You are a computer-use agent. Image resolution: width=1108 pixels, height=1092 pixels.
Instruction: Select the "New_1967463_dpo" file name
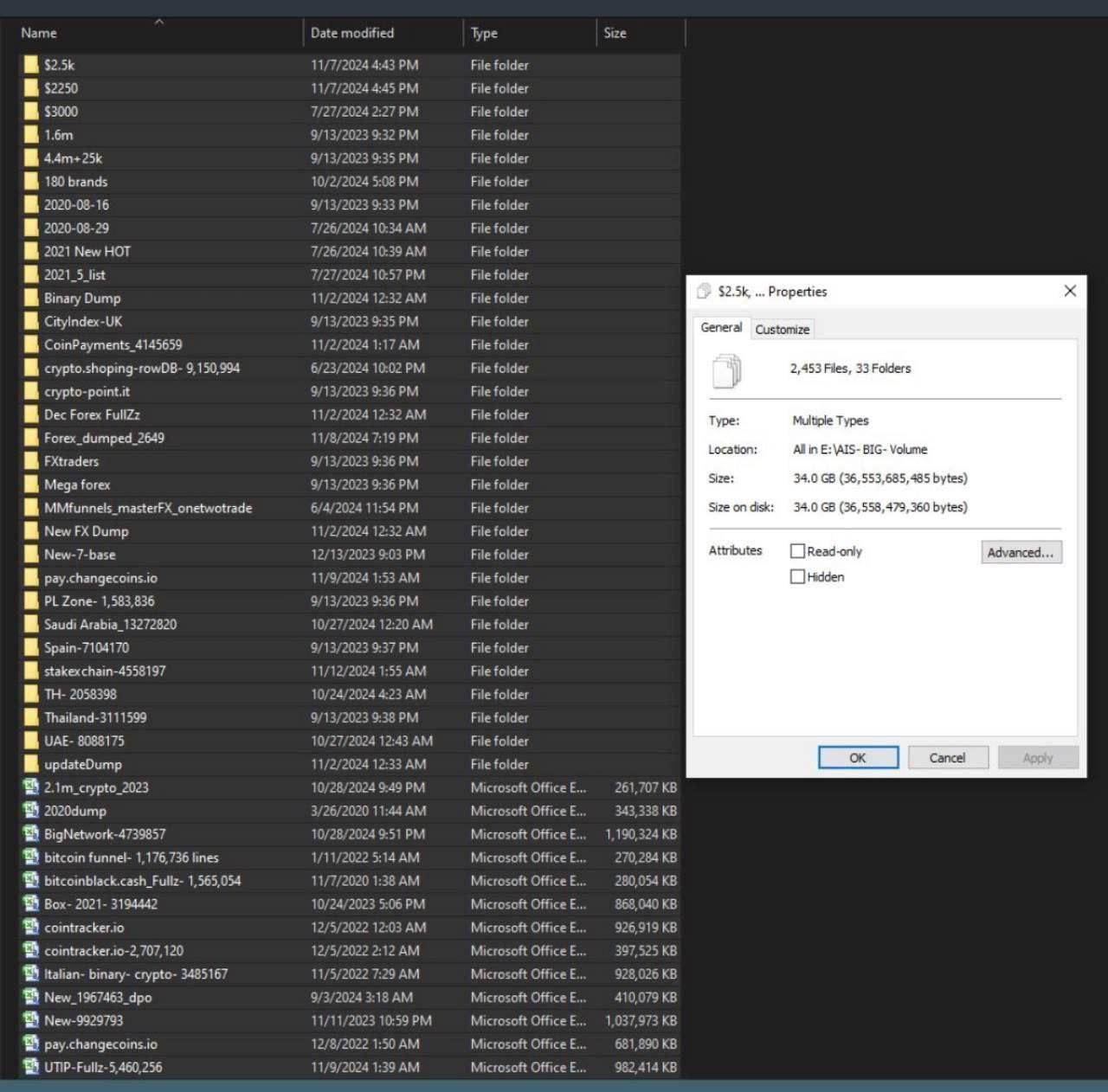pyautogui.click(x=98, y=998)
